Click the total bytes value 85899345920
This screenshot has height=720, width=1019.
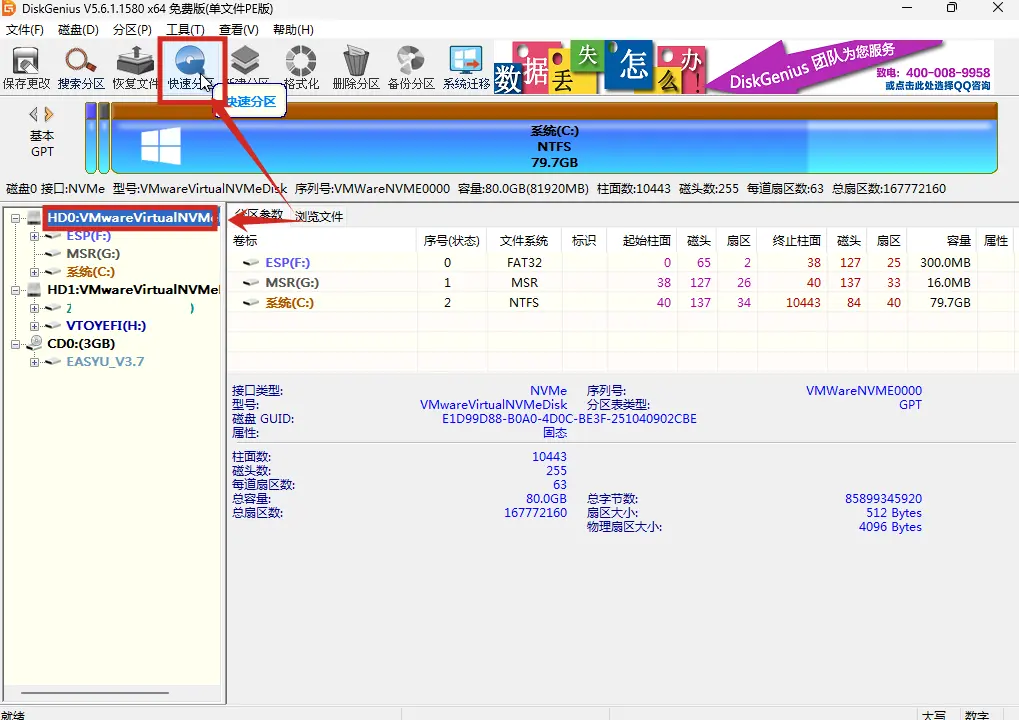pos(883,499)
